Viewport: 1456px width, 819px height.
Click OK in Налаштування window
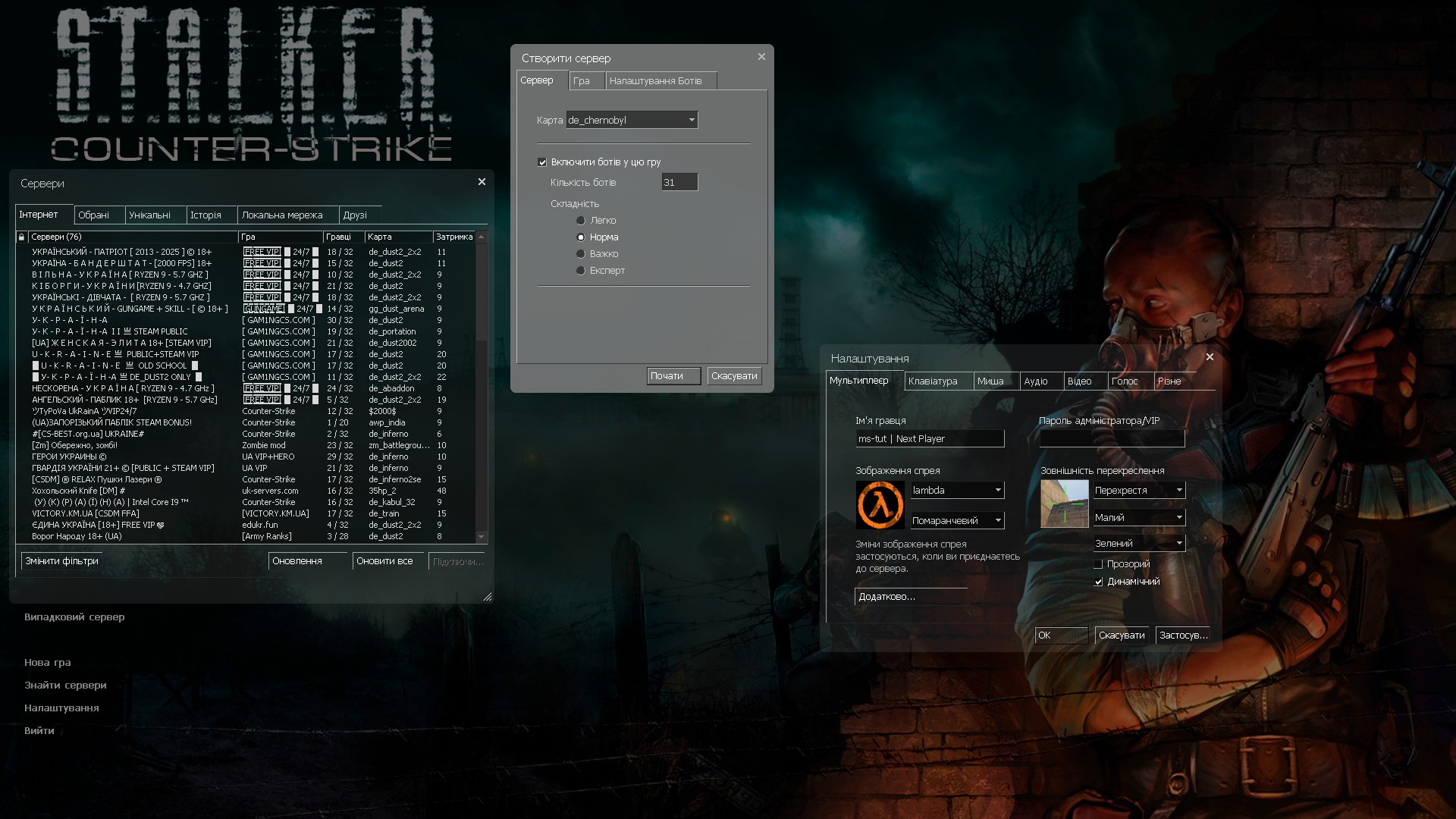1062,635
